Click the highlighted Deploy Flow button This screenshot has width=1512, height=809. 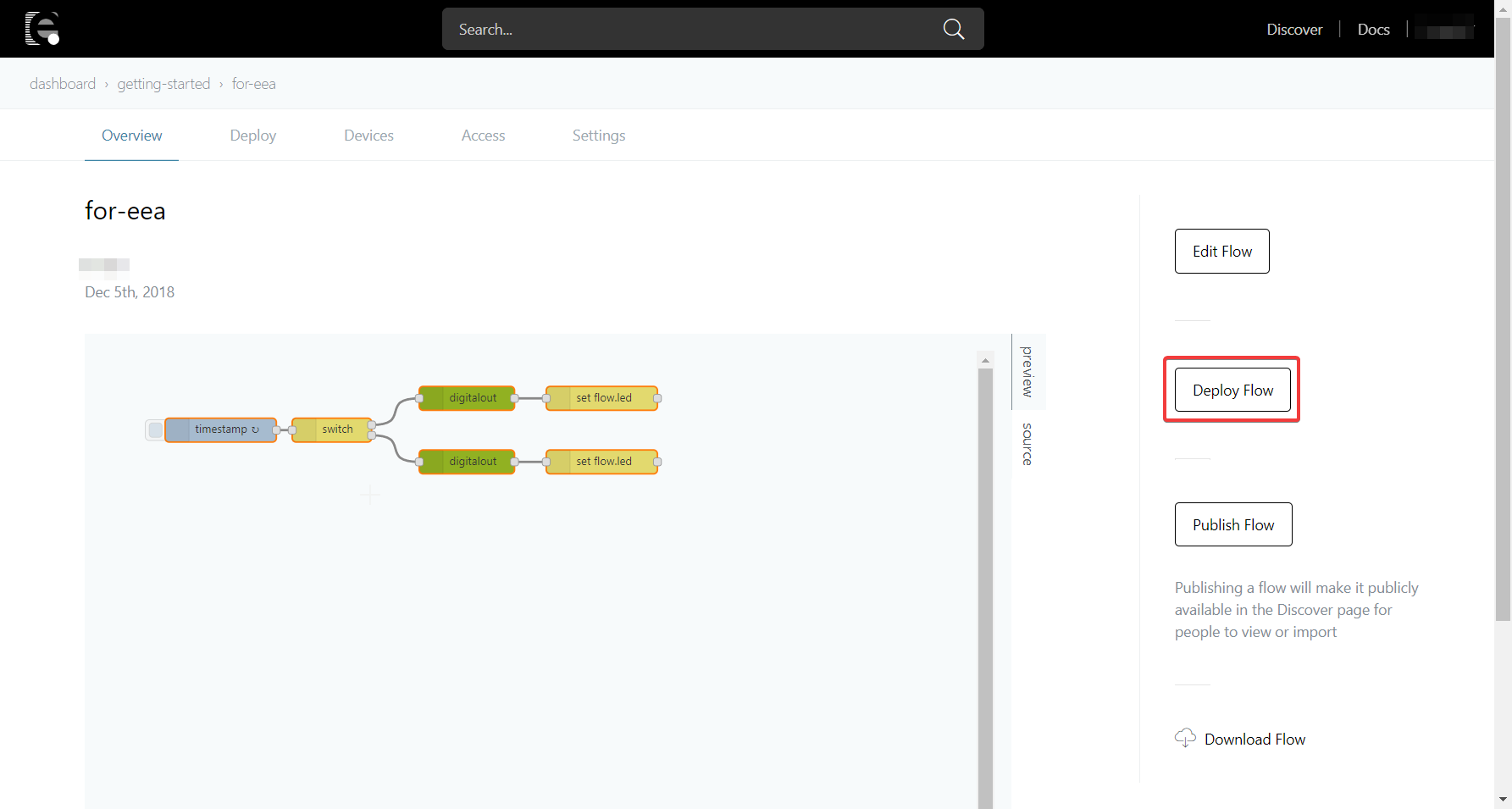coord(1232,390)
